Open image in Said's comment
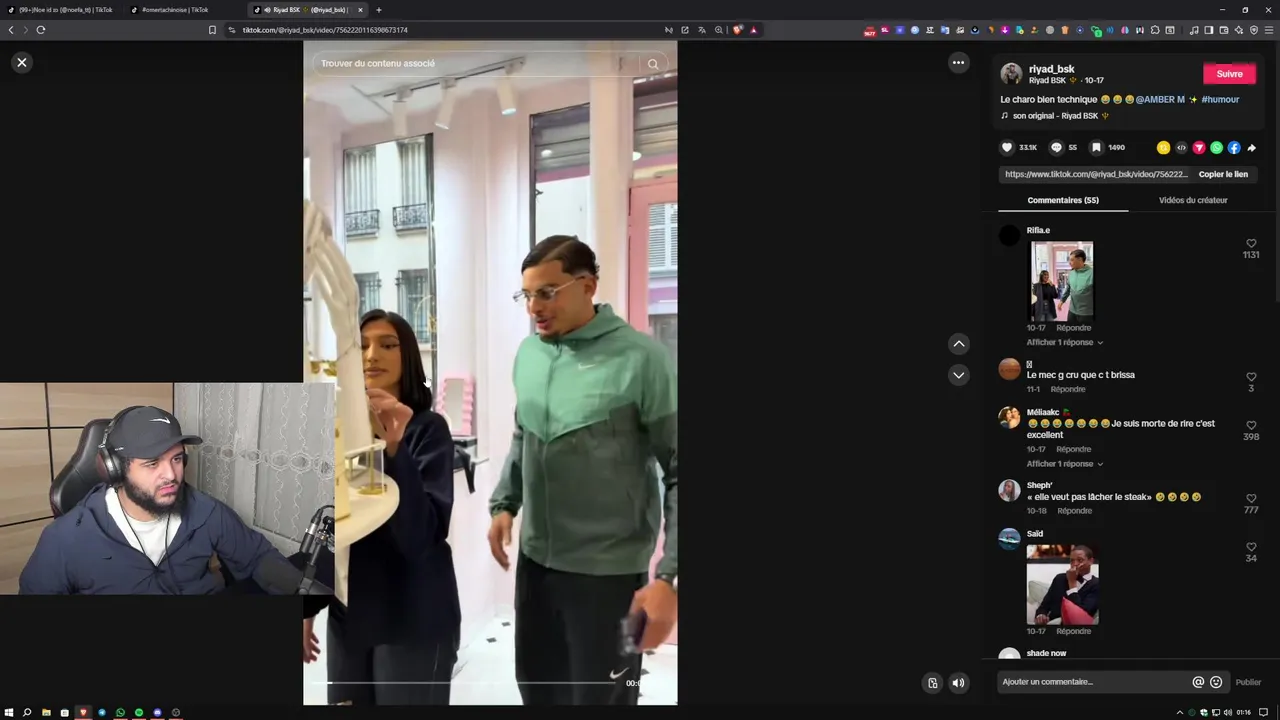 1062,585
